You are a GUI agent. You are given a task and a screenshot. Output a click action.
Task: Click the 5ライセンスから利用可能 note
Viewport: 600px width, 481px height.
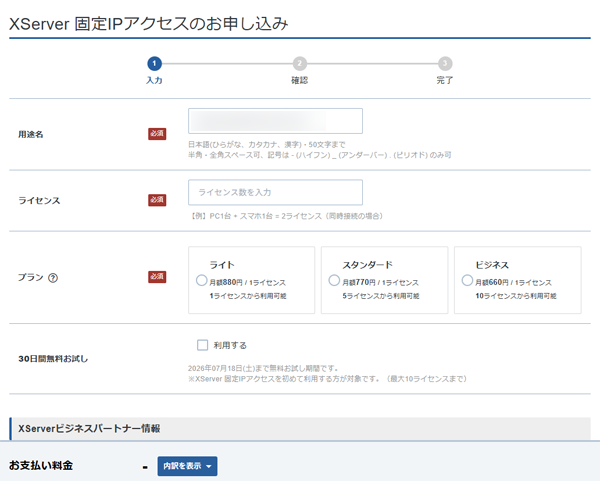pyautogui.click(x=381, y=296)
